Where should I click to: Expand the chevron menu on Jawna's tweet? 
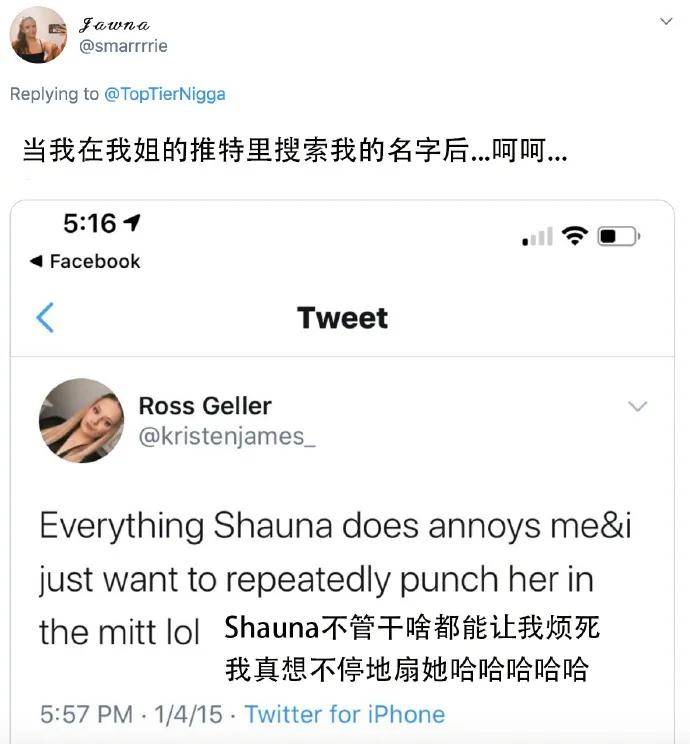coord(666,21)
